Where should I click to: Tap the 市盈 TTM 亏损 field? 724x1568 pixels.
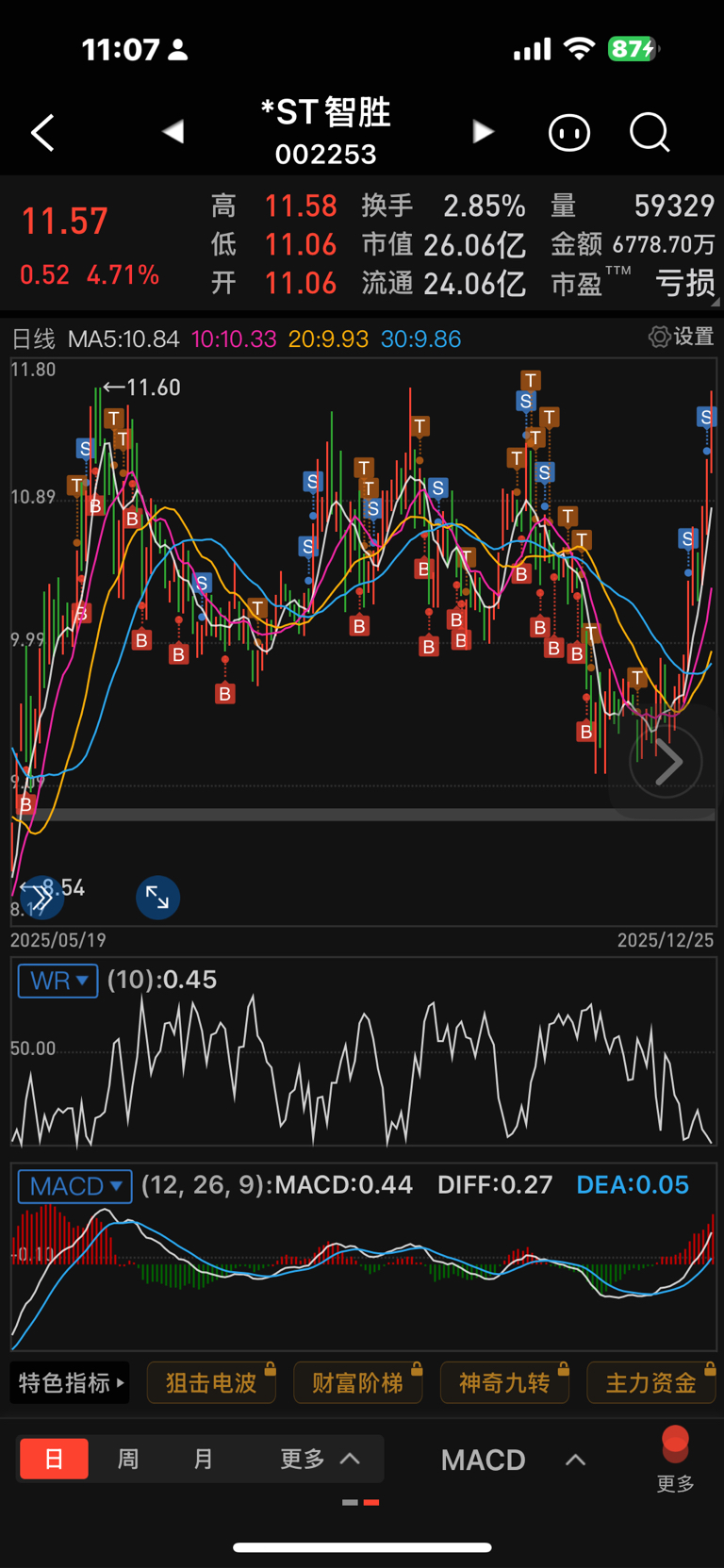pyautogui.click(x=633, y=283)
